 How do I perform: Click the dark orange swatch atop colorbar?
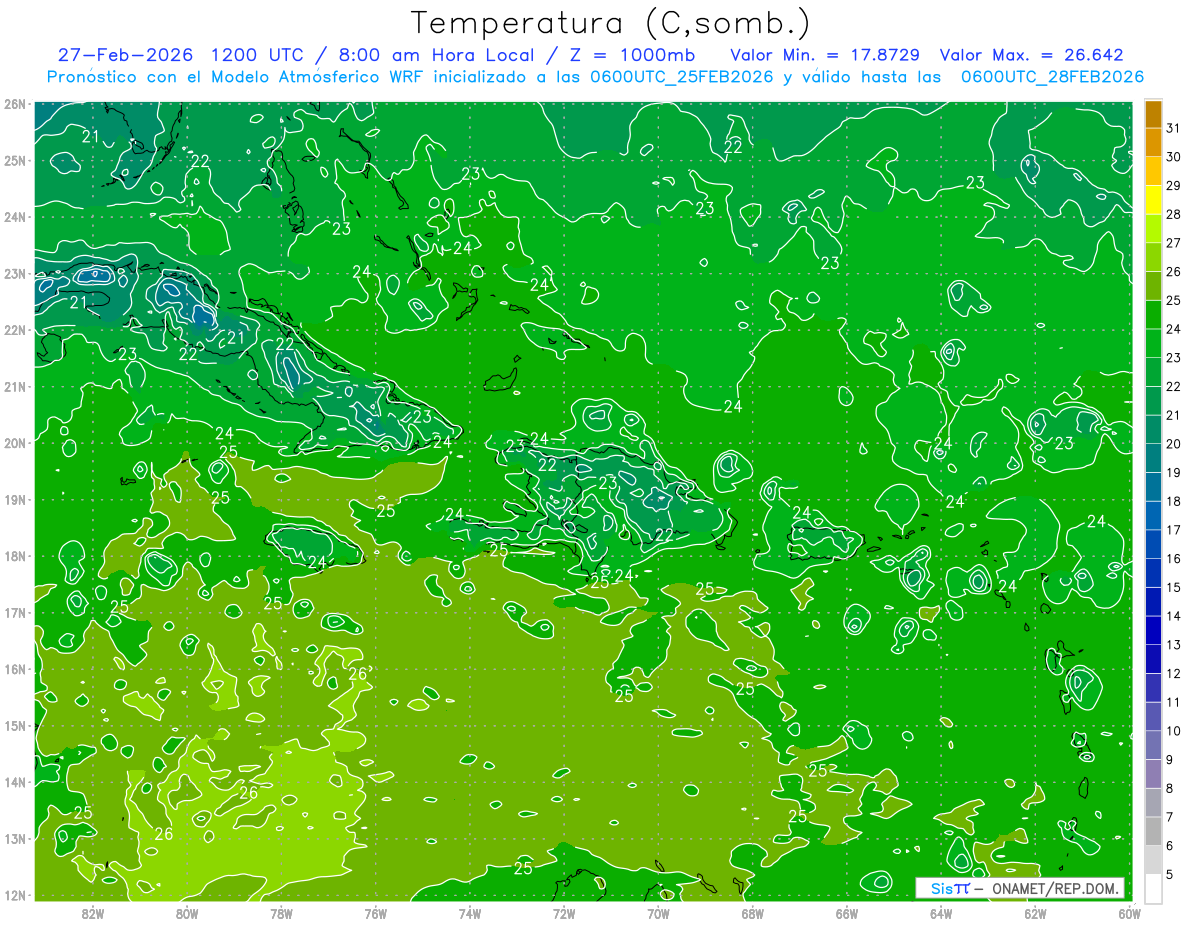[x=1153, y=114]
